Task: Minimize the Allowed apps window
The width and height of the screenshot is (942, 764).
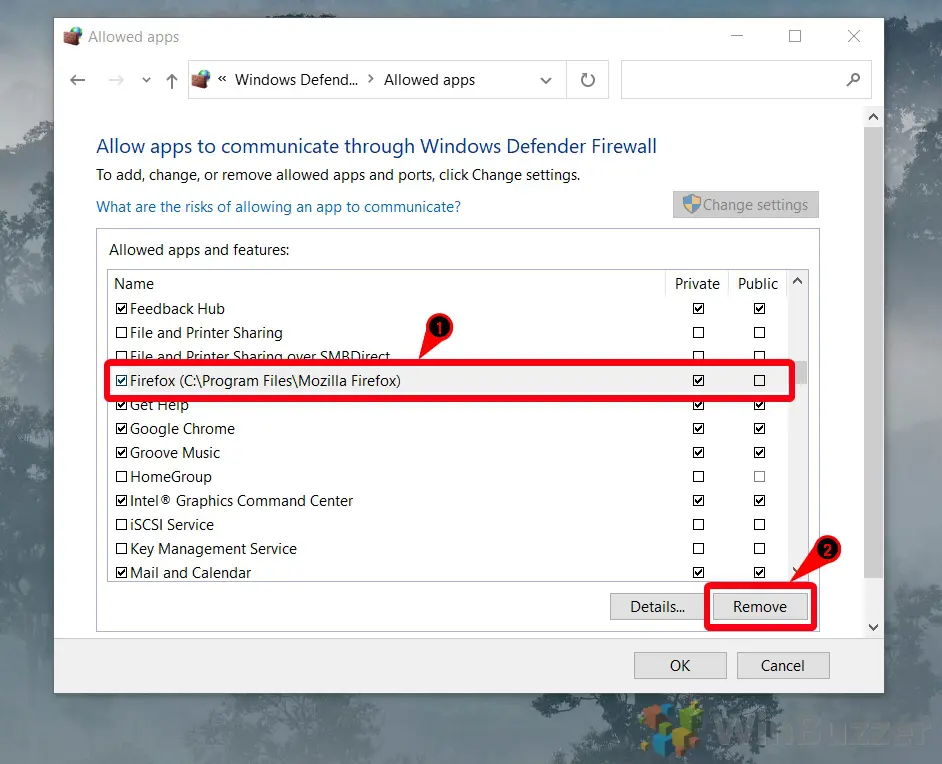Action: click(x=737, y=36)
